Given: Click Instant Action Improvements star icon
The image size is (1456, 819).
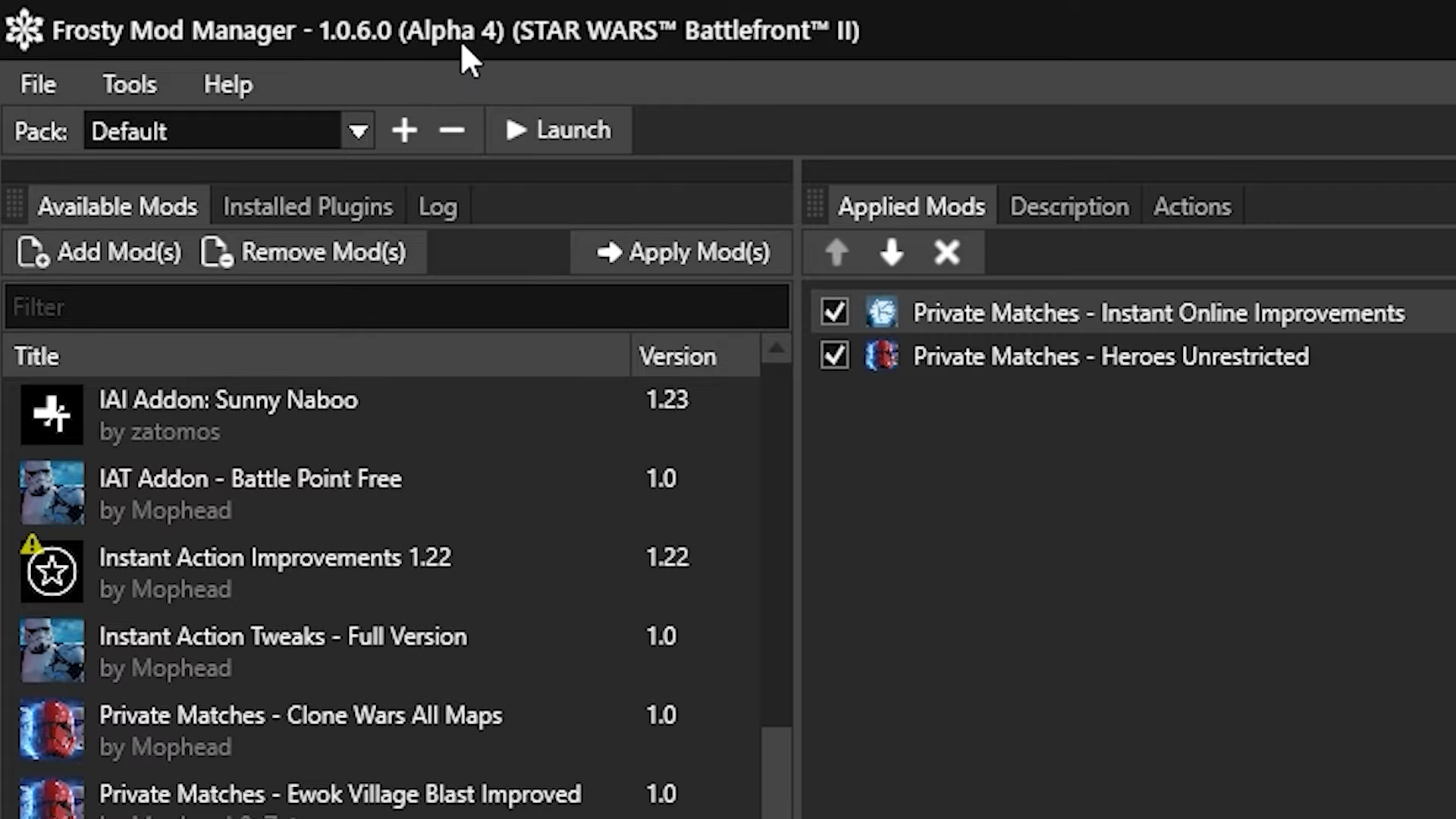Looking at the screenshot, I should click(52, 571).
